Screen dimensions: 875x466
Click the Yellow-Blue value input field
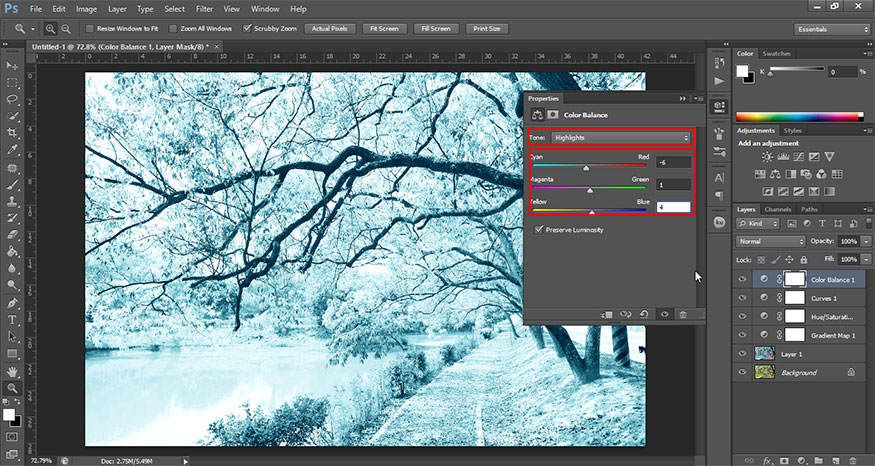674,206
